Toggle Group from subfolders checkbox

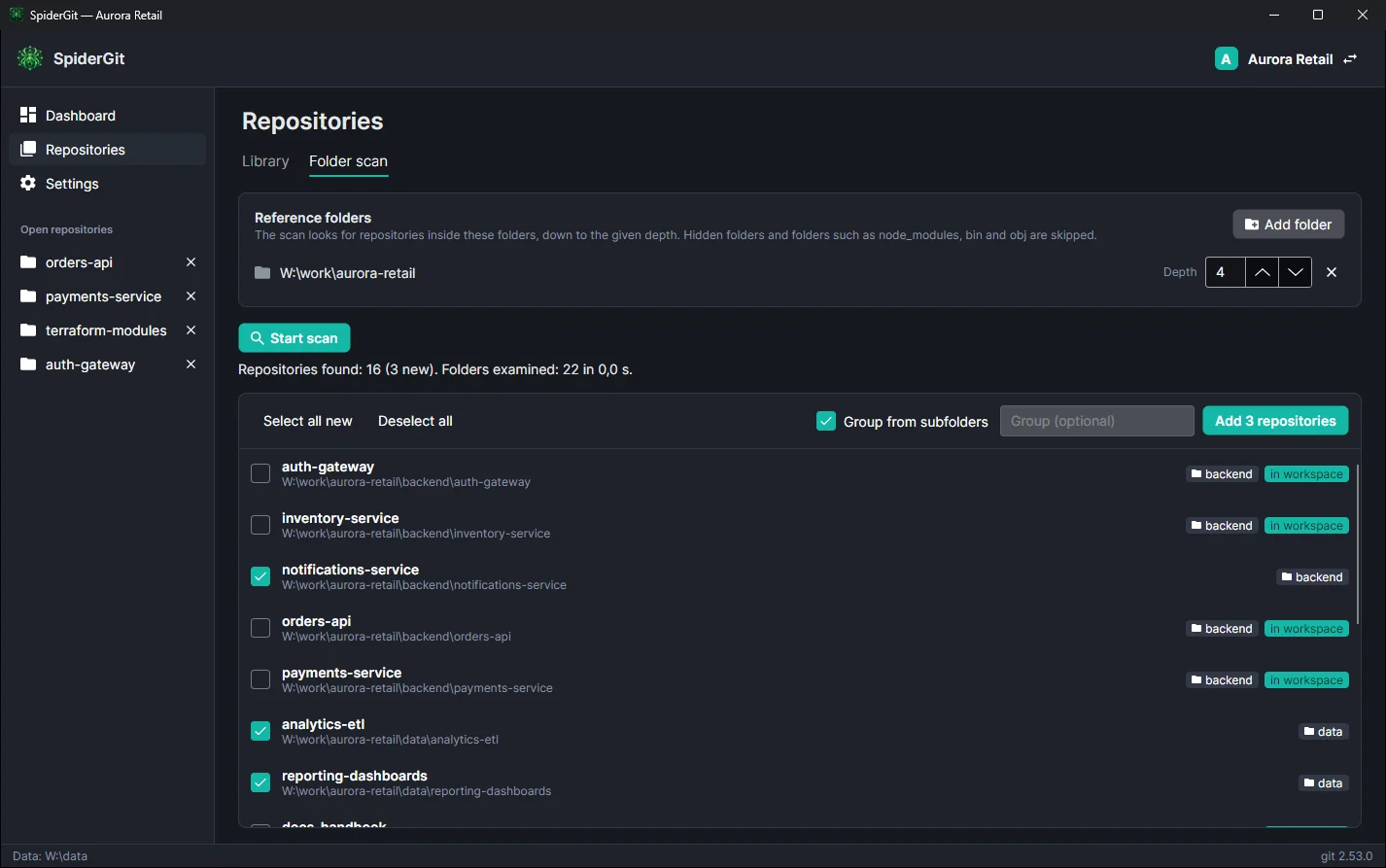click(826, 421)
